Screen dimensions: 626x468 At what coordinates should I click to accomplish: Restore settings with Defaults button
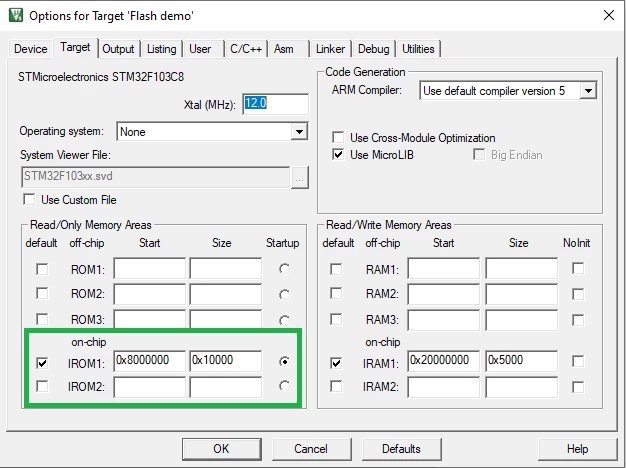pyautogui.click(x=402, y=449)
